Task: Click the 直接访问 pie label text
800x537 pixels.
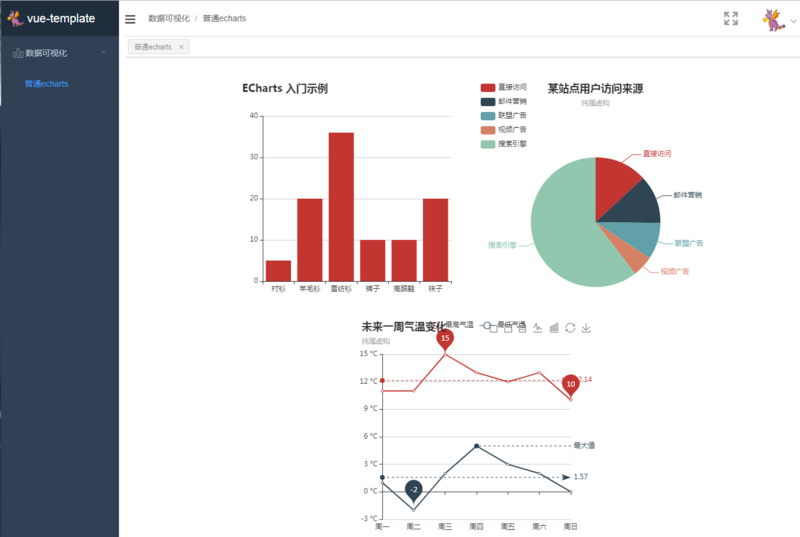Action: [657, 154]
